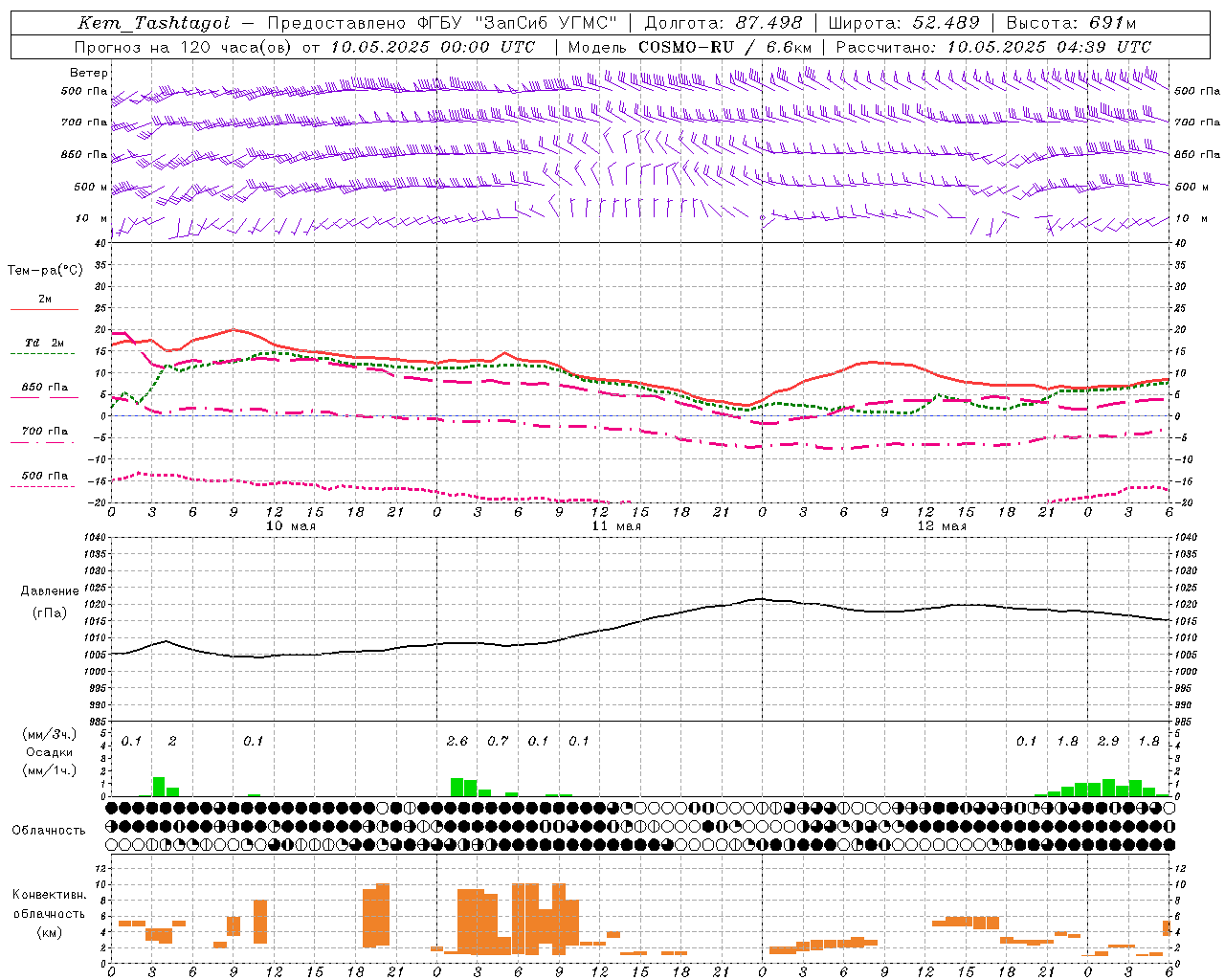Select the Модель COSMO-RU / 6.6км text
The height and width of the screenshot is (980, 1225).
coord(690,47)
